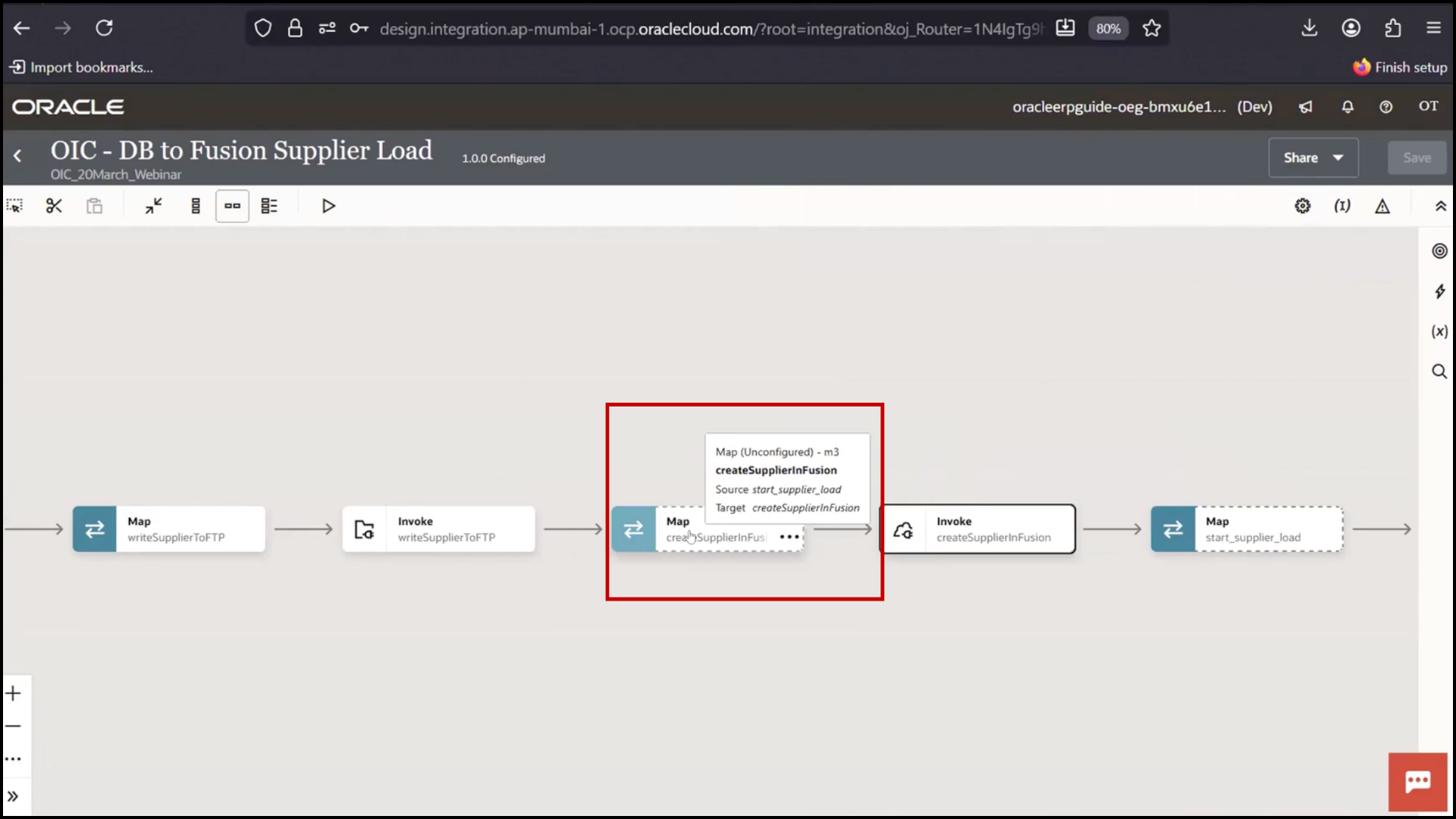Open more canvas options ellipsis

[13, 758]
